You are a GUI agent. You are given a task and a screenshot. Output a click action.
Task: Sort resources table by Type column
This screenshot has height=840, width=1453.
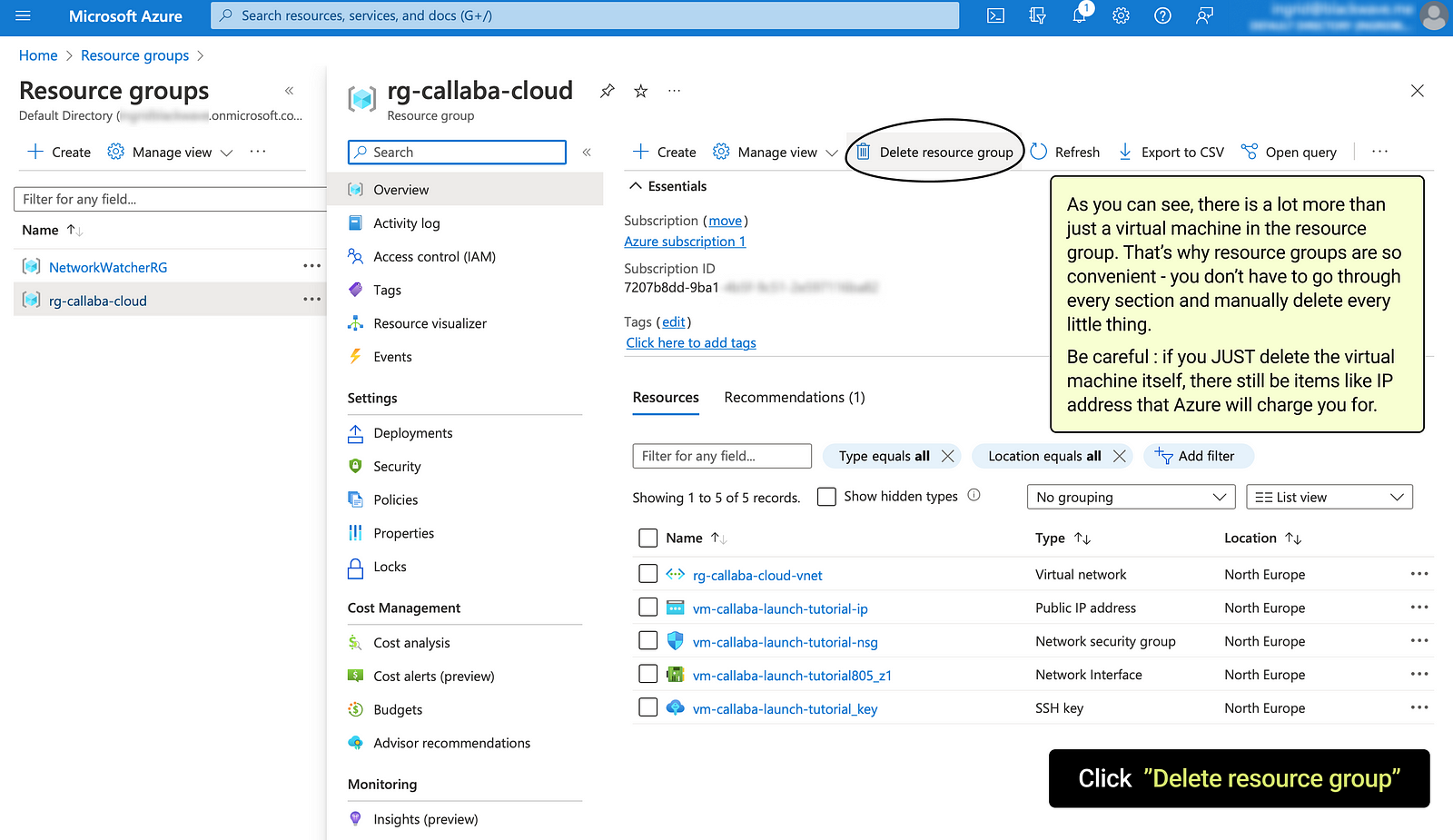[x=1063, y=539]
